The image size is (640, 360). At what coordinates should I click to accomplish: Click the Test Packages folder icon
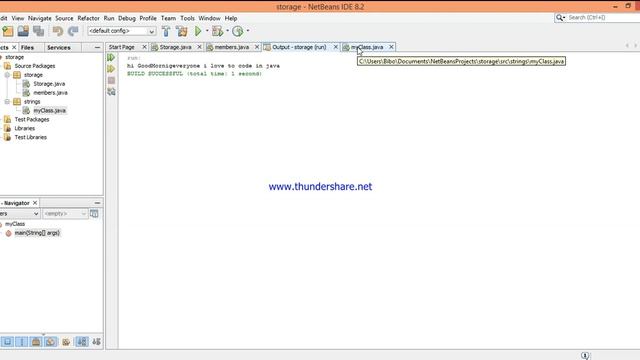(x=7, y=119)
